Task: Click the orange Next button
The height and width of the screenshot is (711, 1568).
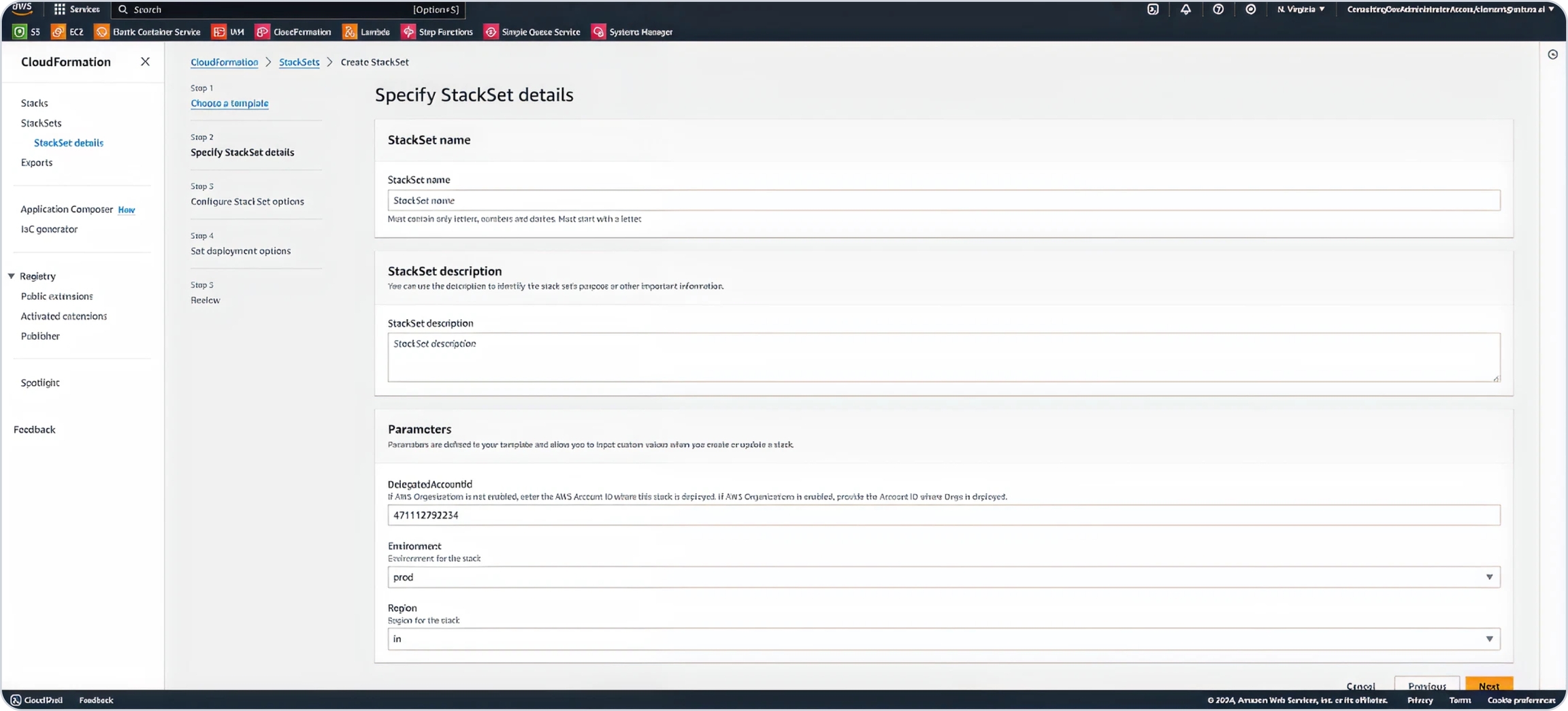Action: tap(1488, 684)
